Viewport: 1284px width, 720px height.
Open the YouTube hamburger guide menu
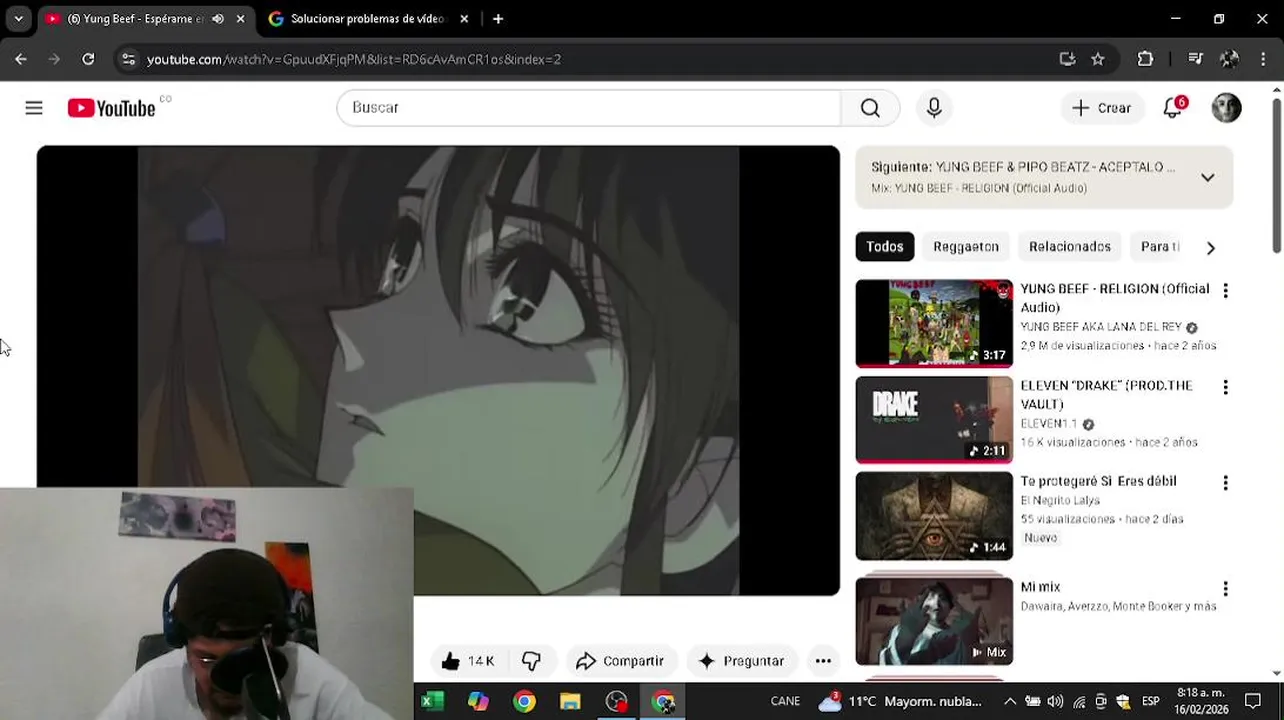point(34,108)
